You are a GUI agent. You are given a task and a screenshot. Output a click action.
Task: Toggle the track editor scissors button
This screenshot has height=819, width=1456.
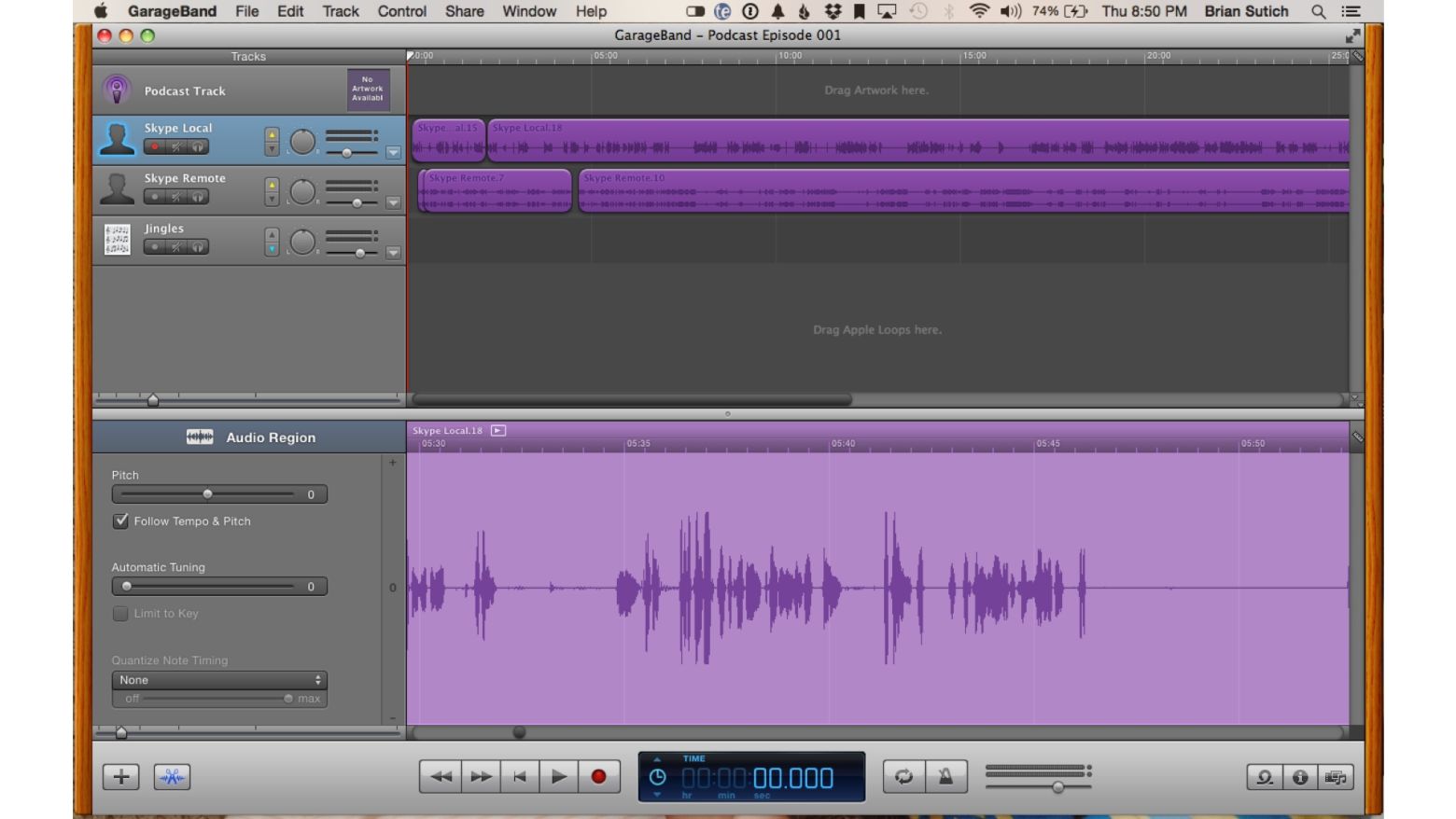click(x=172, y=777)
